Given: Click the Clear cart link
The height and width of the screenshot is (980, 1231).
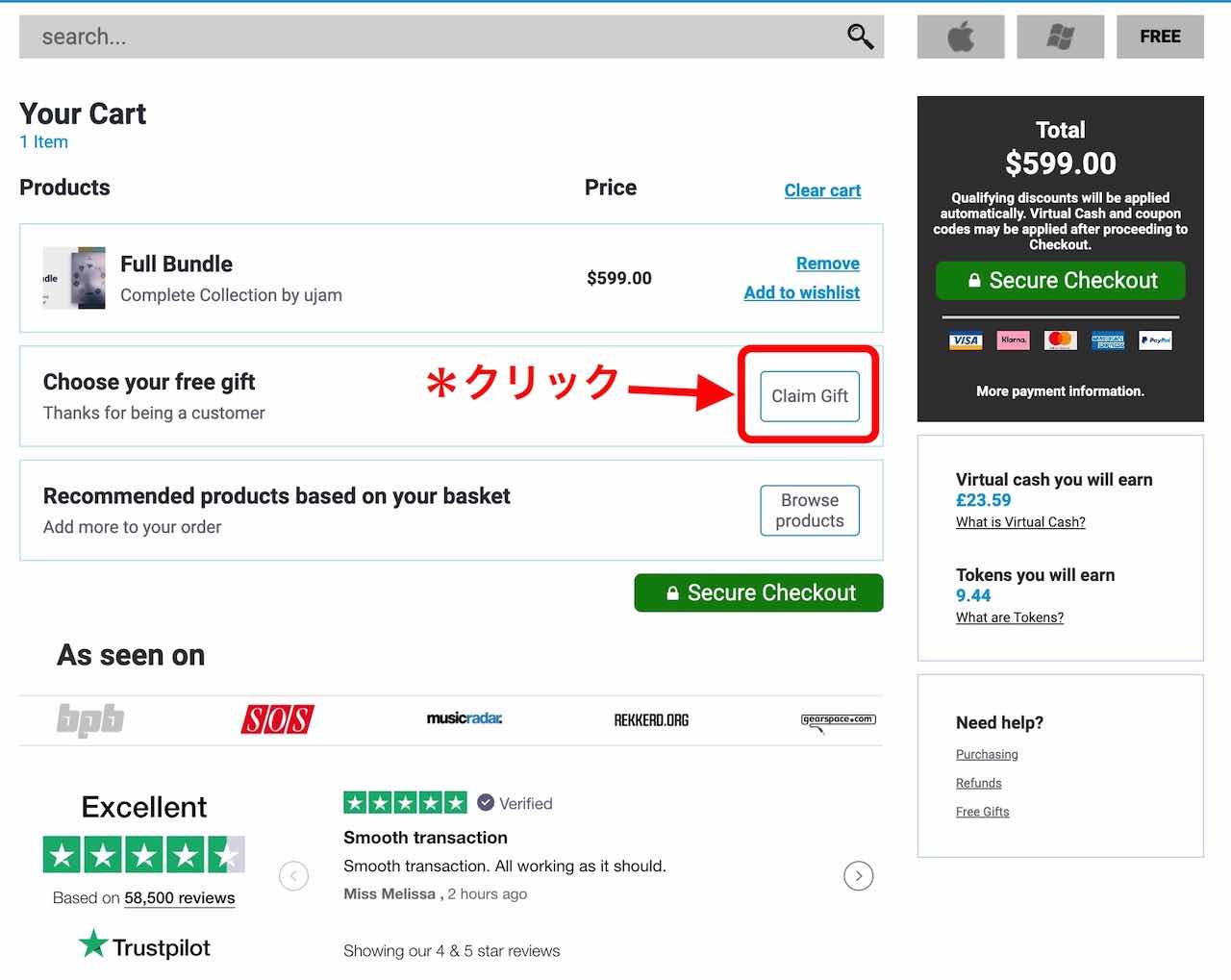Looking at the screenshot, I should tap(822, 190).
